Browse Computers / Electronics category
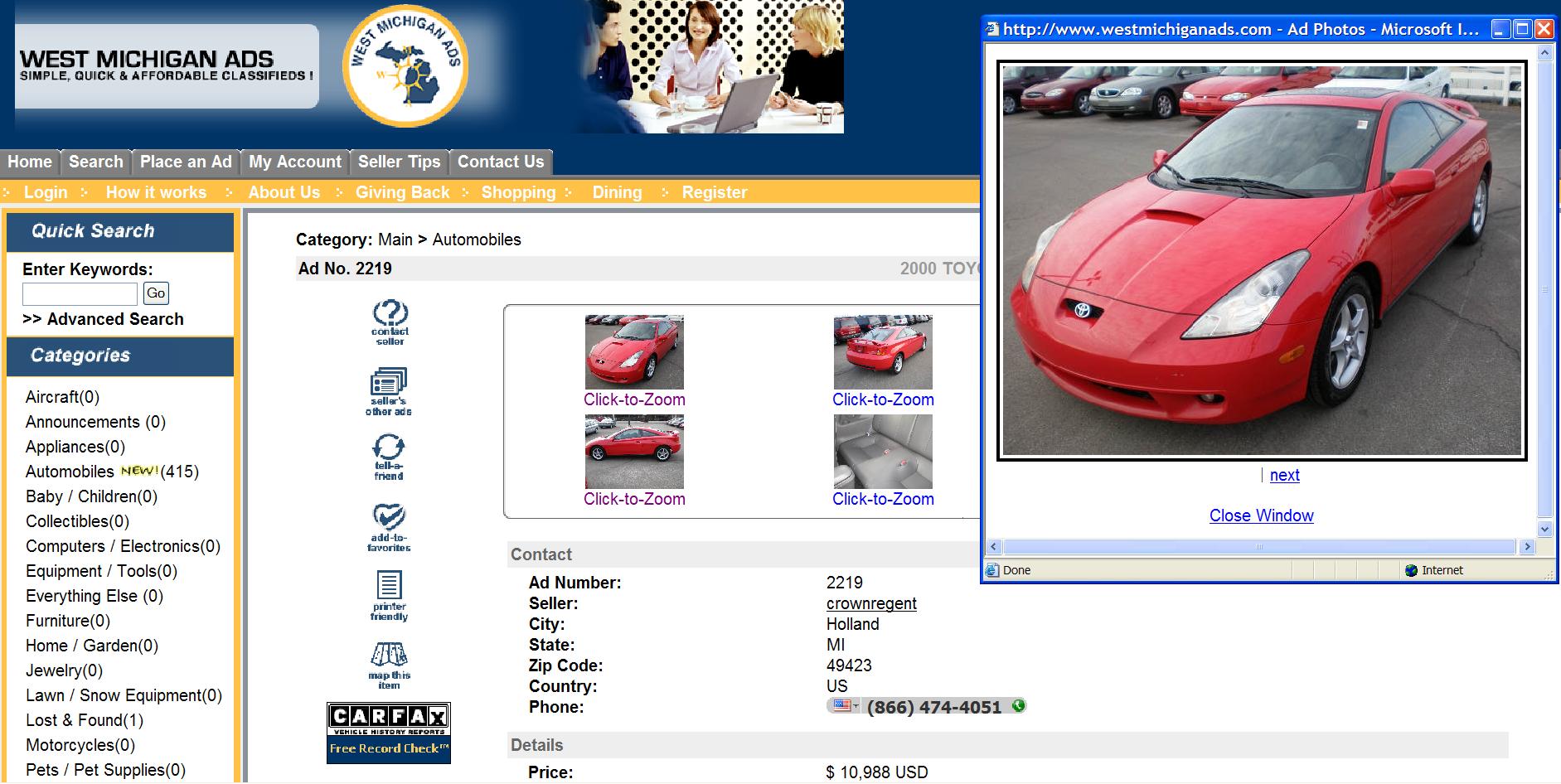 tap(123, 546)
